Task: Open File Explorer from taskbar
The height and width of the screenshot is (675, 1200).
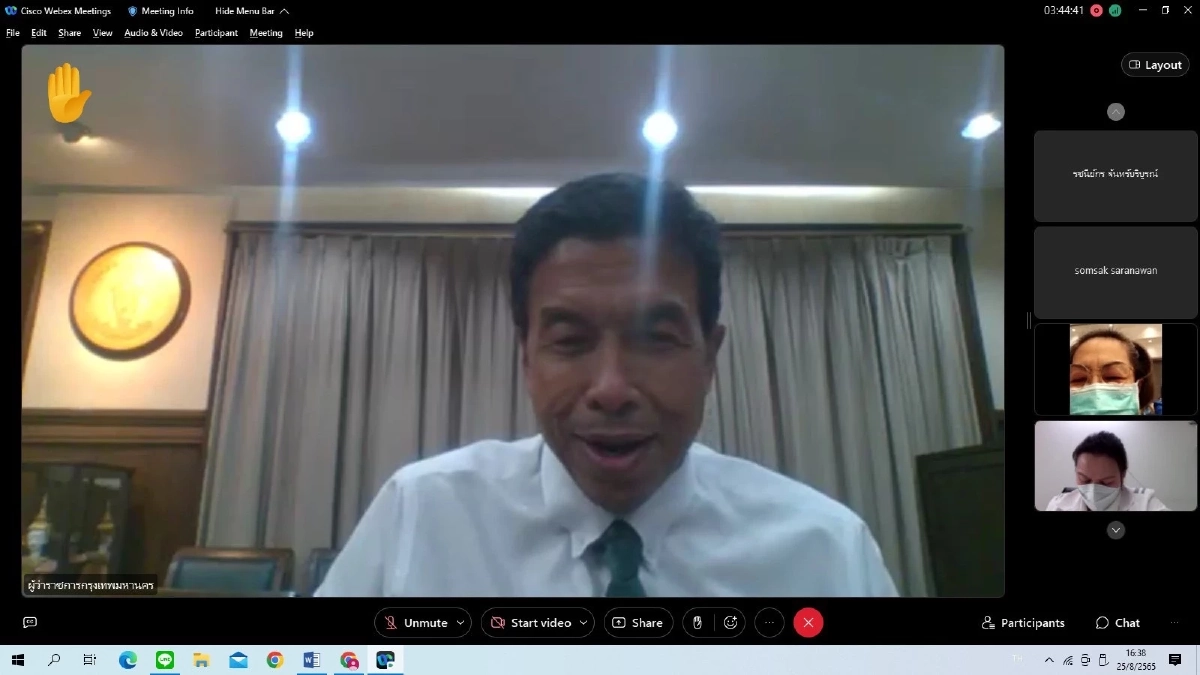Action: click(201, 660)
